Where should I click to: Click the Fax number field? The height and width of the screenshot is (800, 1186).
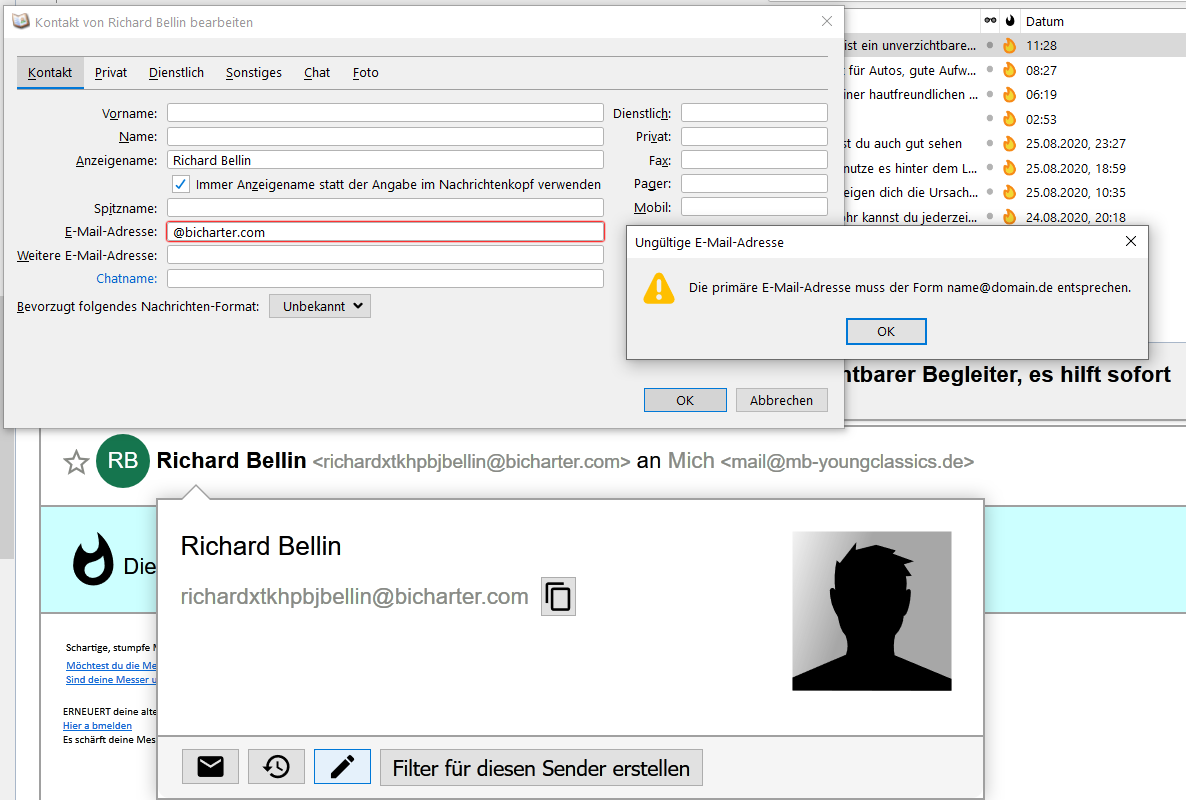pyautogui.click(x=754, y=160)
